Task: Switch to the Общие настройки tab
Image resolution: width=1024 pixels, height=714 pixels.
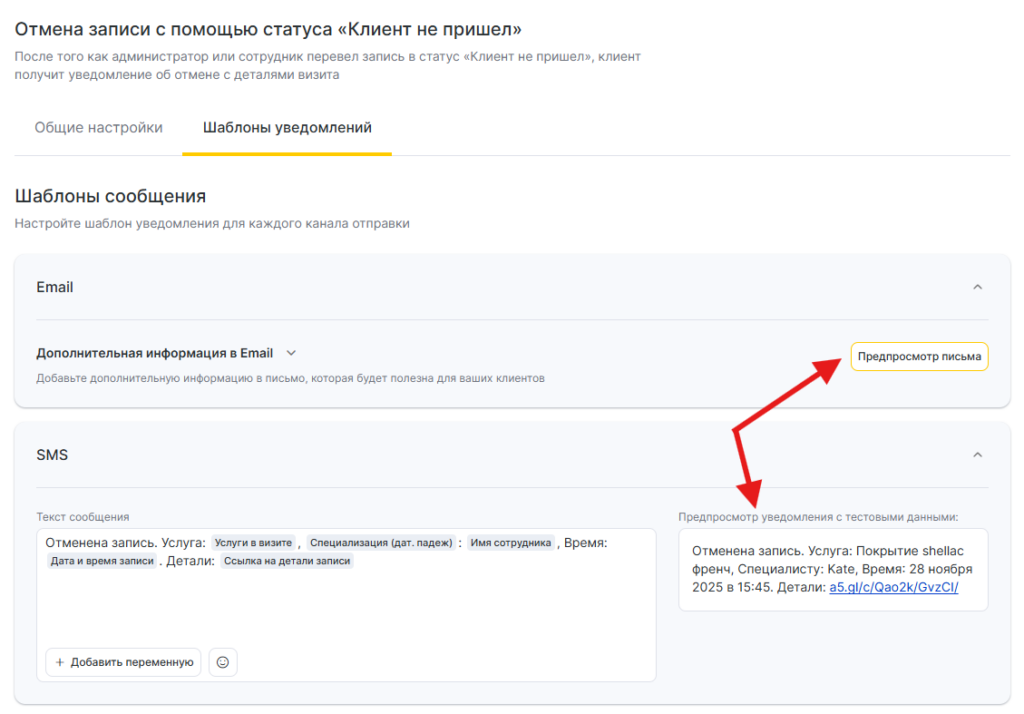Action: point(98,128)
